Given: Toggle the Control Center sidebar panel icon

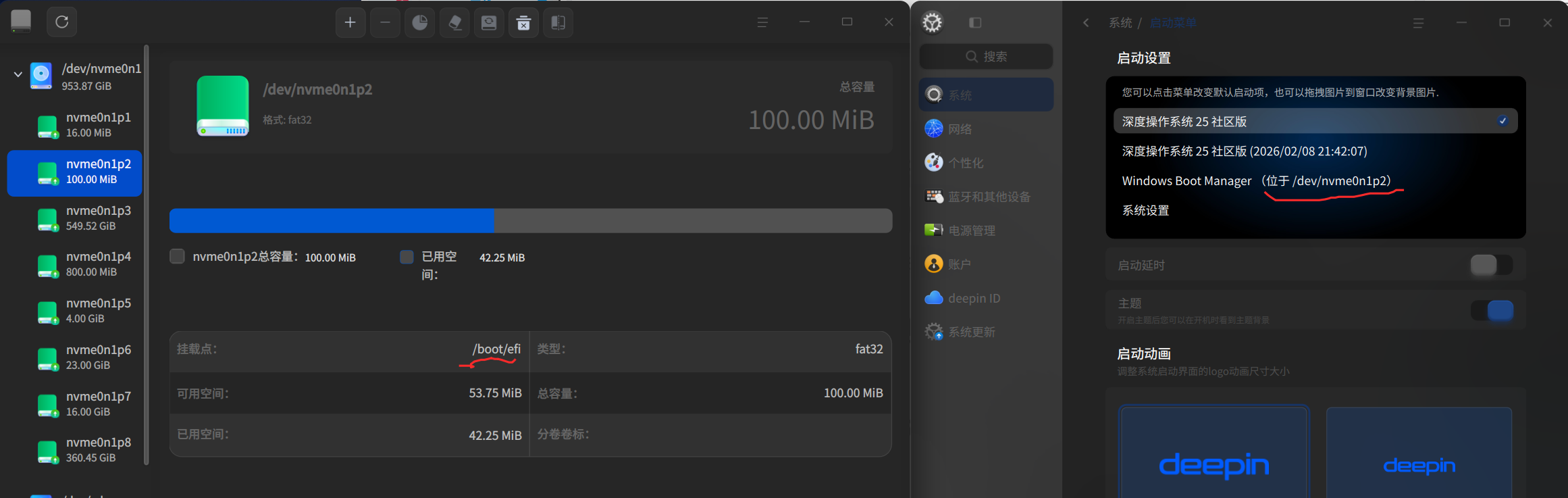Looking at the screenshot, I should [x=975, y=23].
